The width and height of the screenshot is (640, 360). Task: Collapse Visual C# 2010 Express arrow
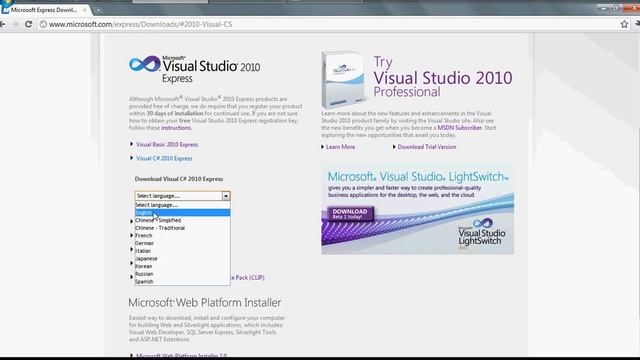131,158
